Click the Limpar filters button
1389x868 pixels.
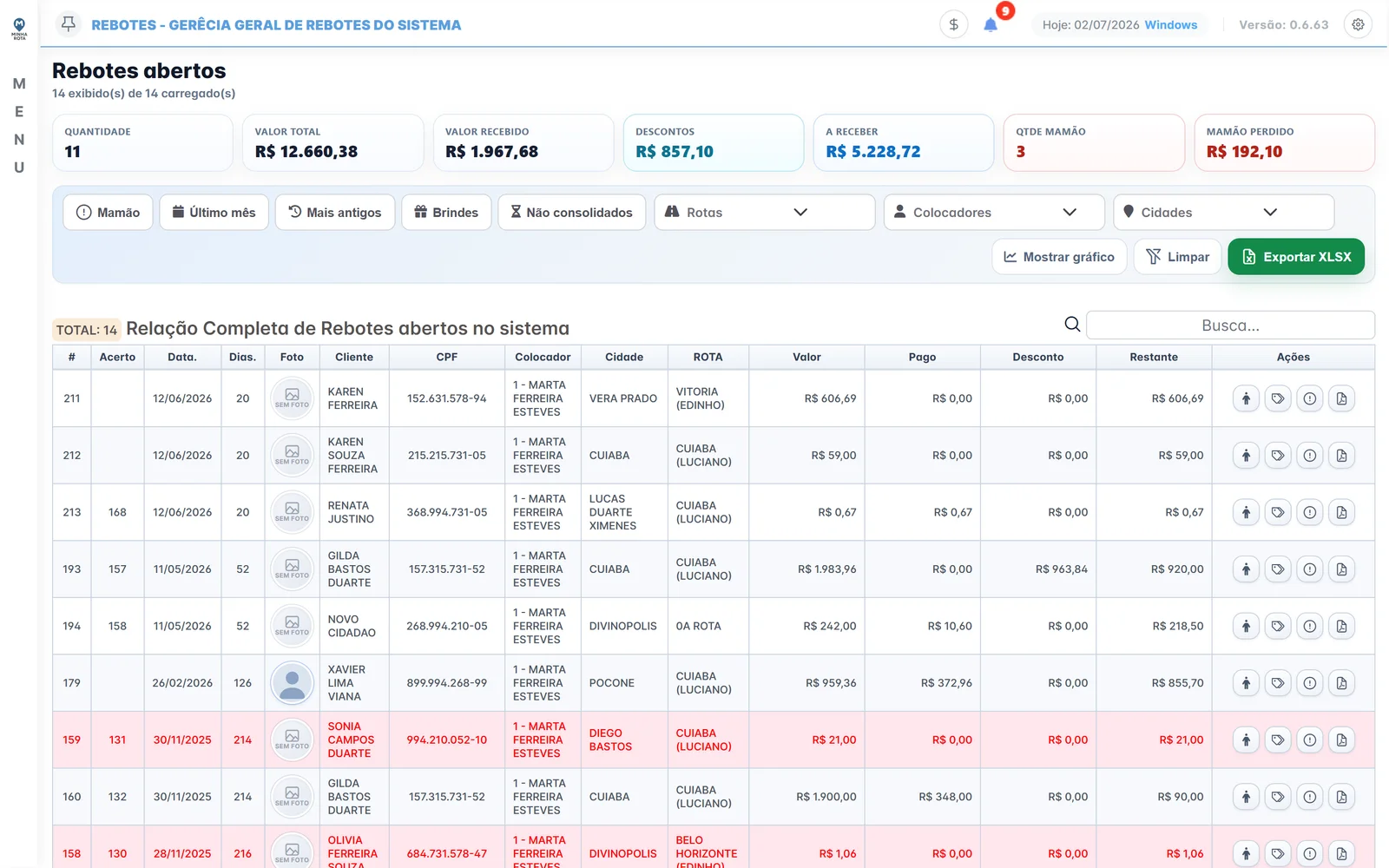tap(1178, 257)
